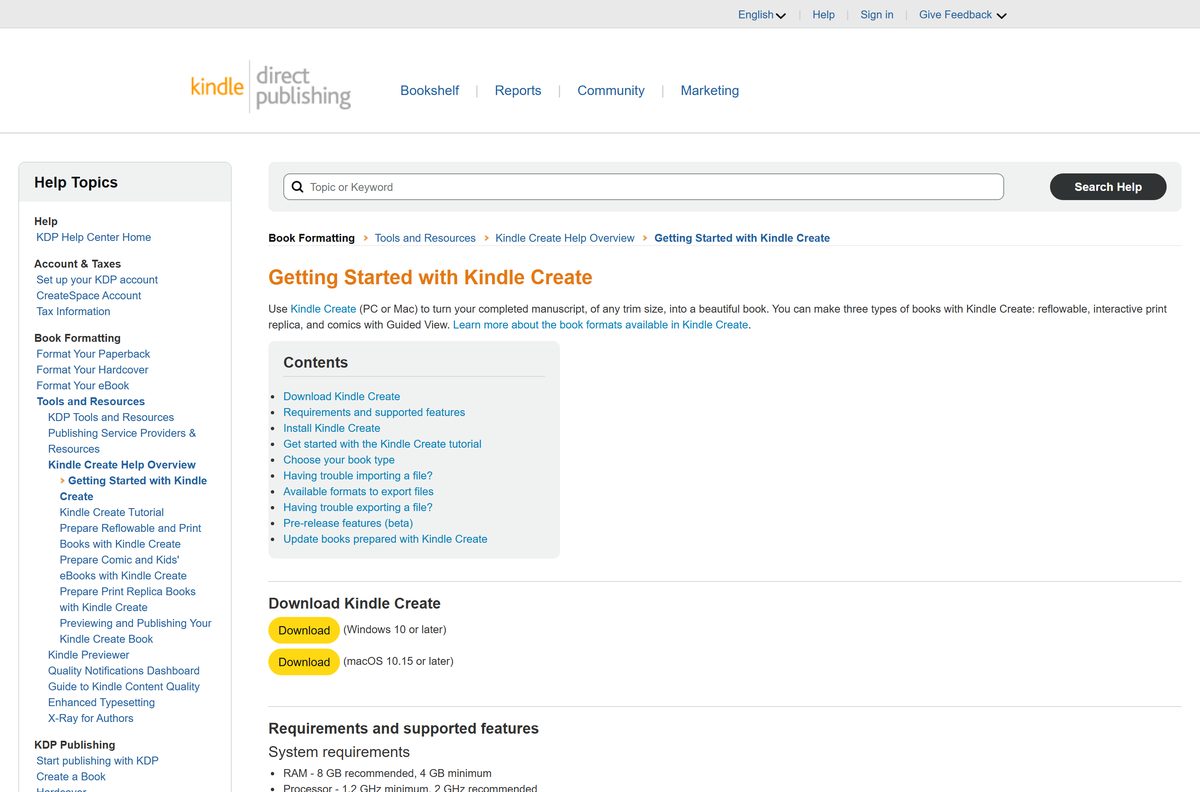Select Kindle Previewer in sidebar
The image size is (1200, 792).
point(89,655)
